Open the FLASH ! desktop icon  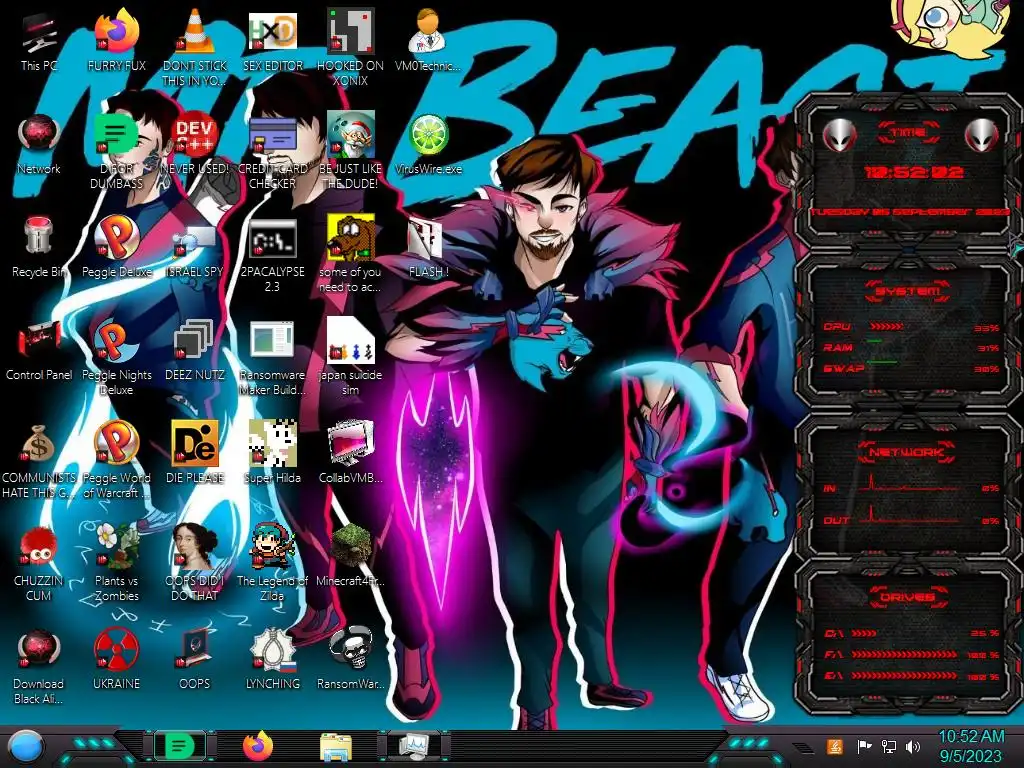[x=428, y=248]
